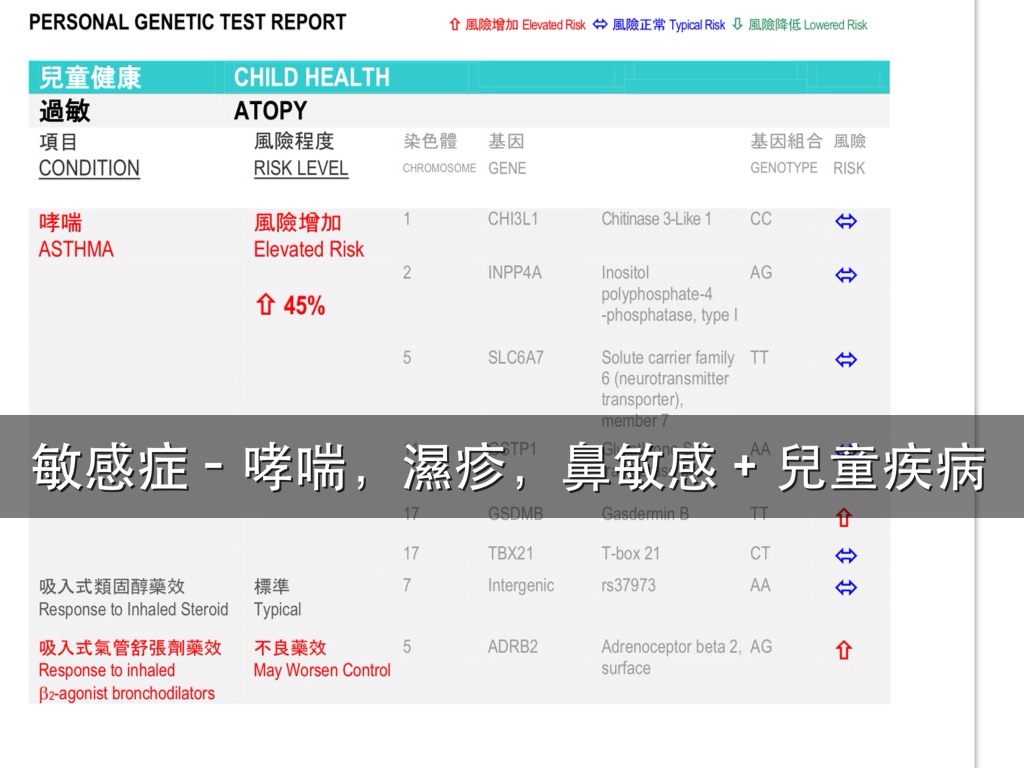Click the green Lowered Risk legend arrow
Image resolution: width=1024 pixels, height=768 pixels.
[x=738, y=24]
